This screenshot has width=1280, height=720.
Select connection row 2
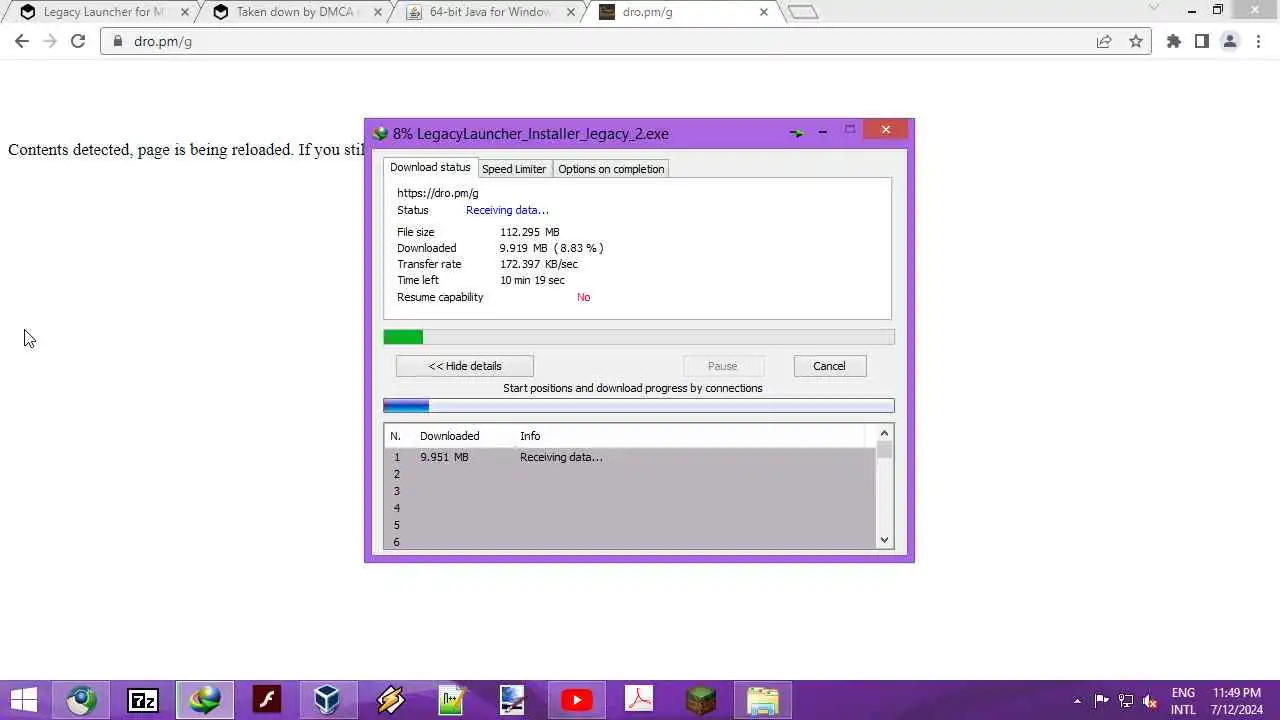click(x=630, y=474)
